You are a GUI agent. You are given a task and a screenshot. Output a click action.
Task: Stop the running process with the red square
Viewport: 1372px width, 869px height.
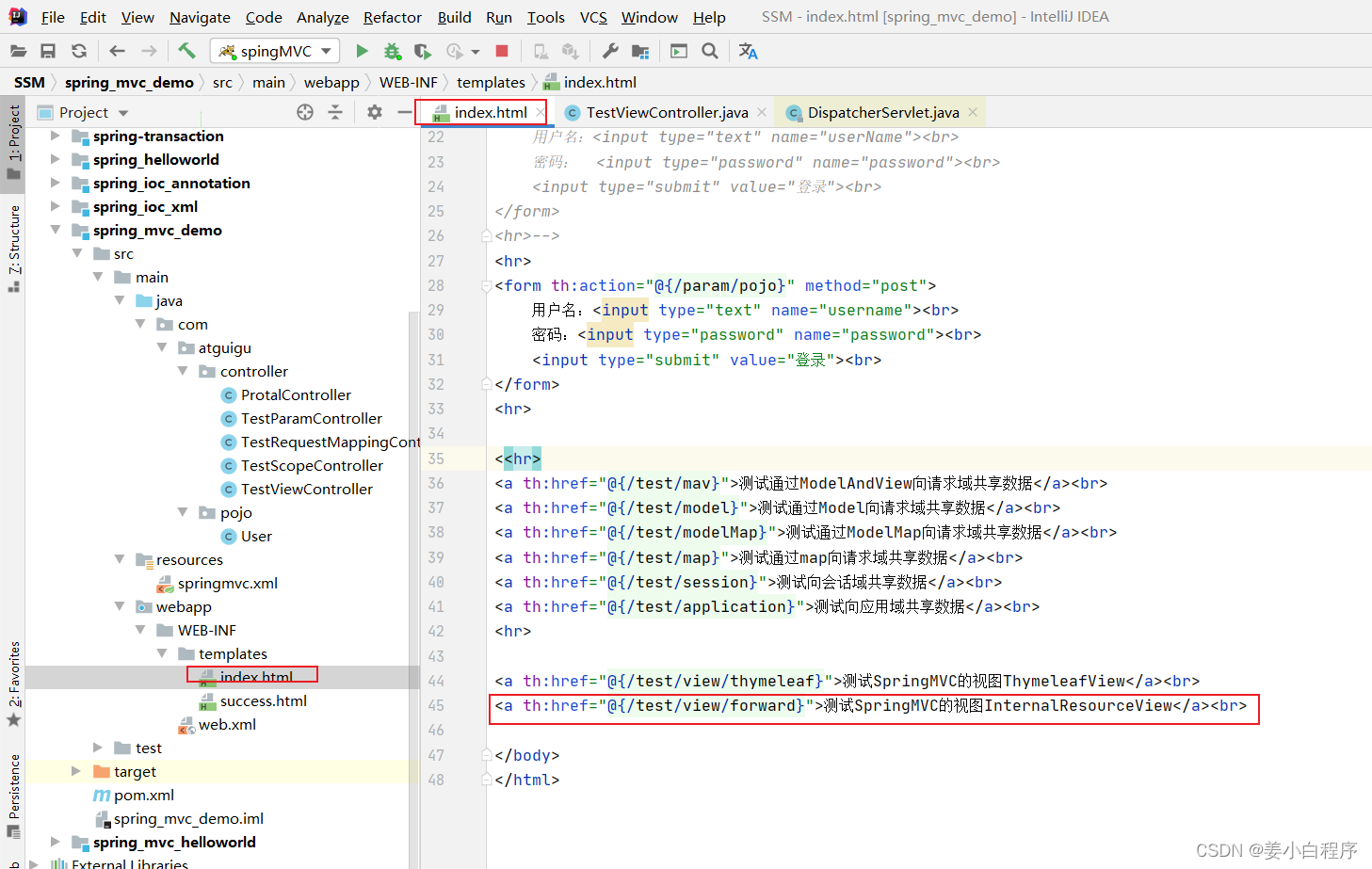coord(502,51)
